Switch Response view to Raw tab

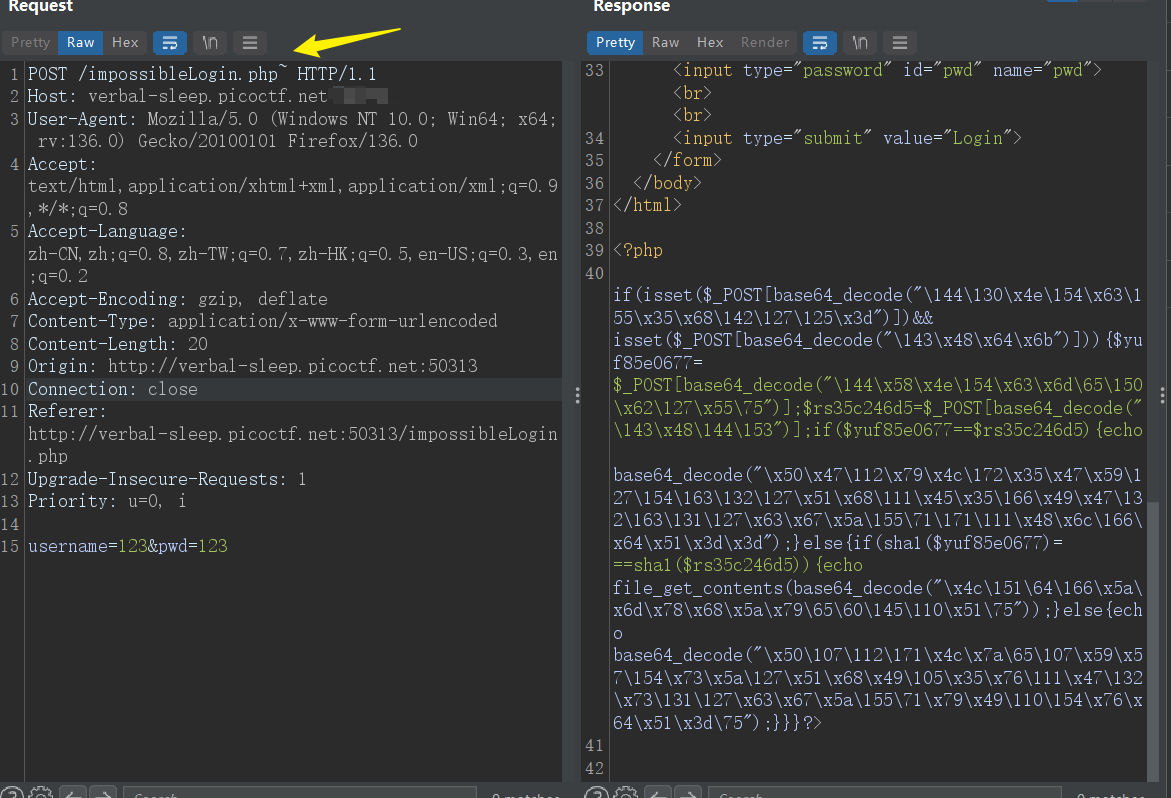(665, 43)
